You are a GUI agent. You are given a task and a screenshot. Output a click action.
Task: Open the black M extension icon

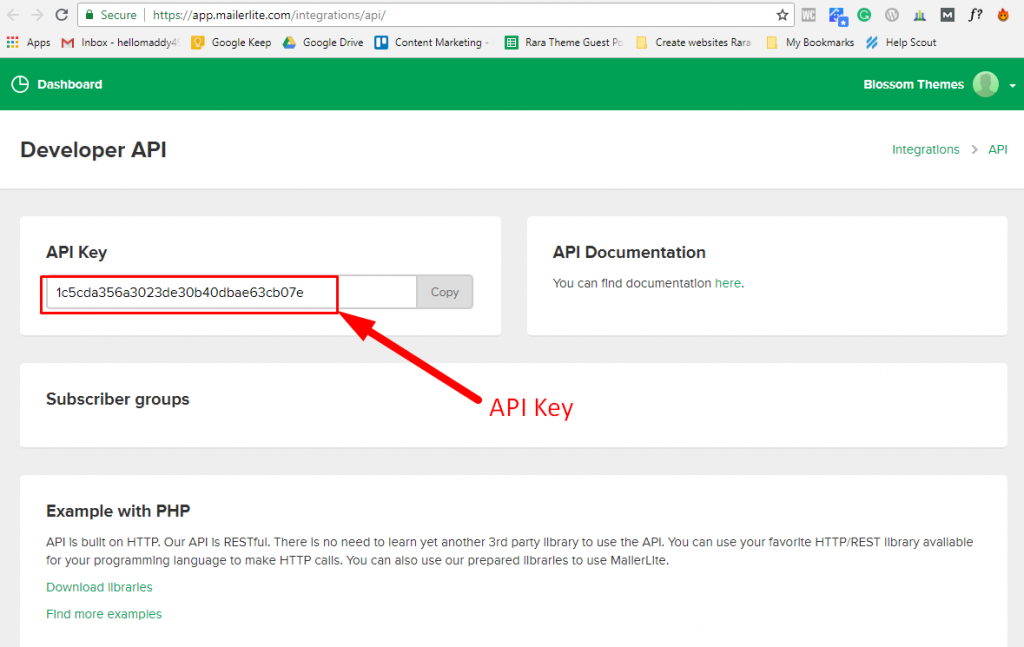[x=947, y=14]
